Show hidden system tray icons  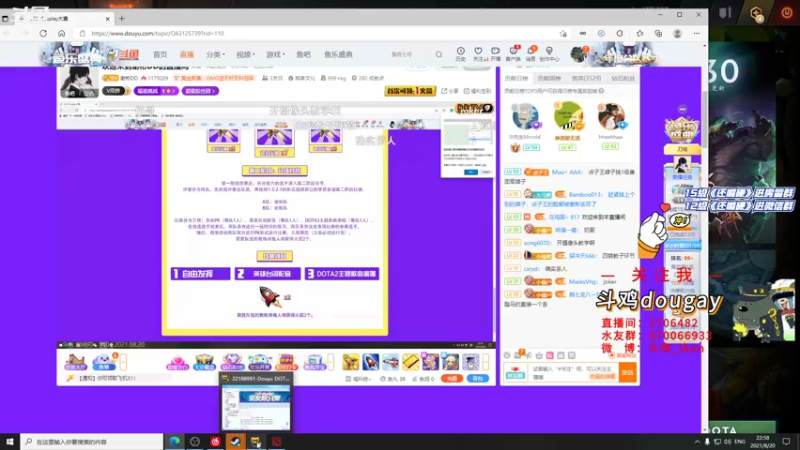coord(697,441)
